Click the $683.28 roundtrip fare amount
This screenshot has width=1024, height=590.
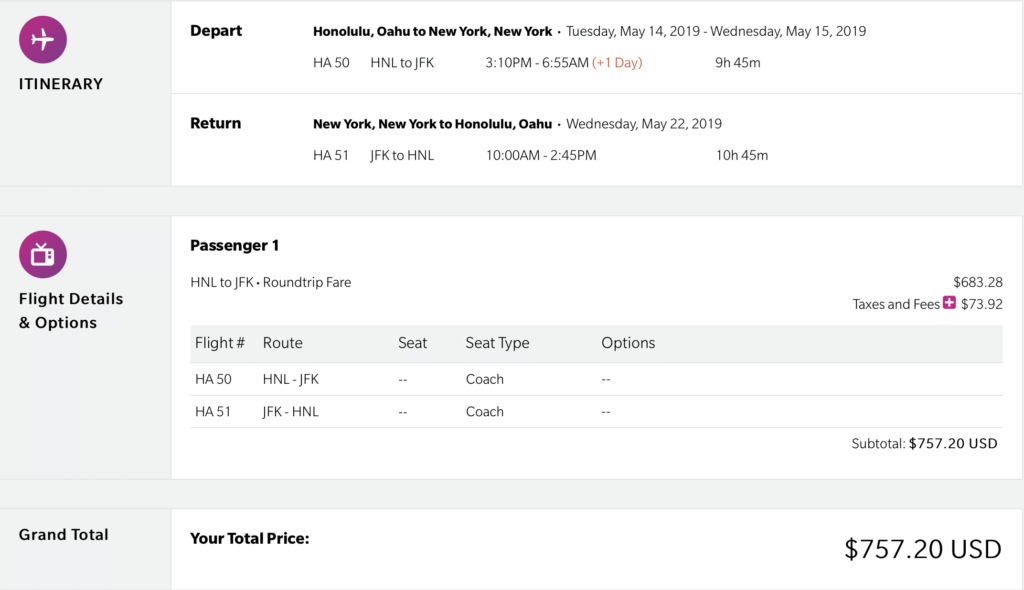pyautogui.click(x=978, y=282)
